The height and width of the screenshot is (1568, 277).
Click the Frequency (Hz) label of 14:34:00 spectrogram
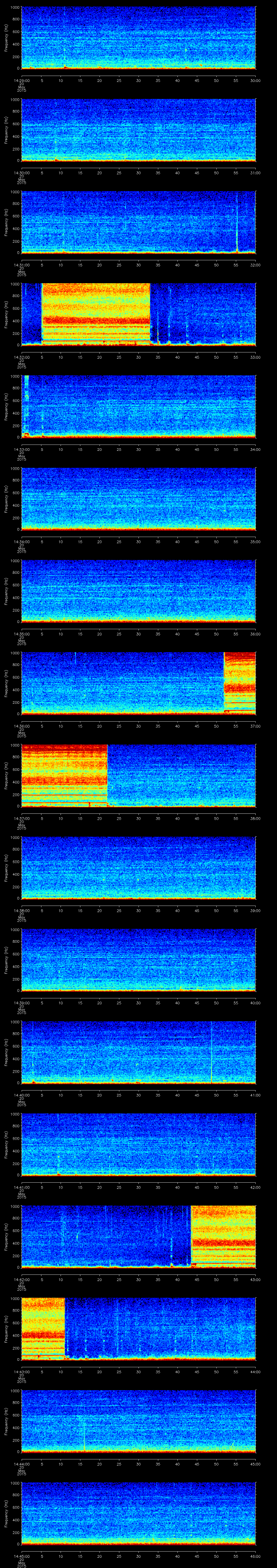point(7,499)
